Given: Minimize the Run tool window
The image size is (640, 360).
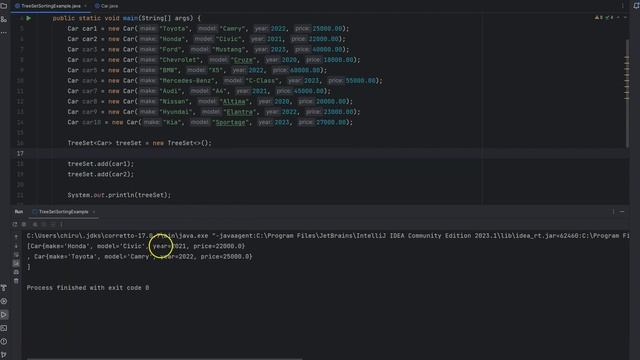Looking at the screenshot, I should pyautogui.click(x=622, y=211).
